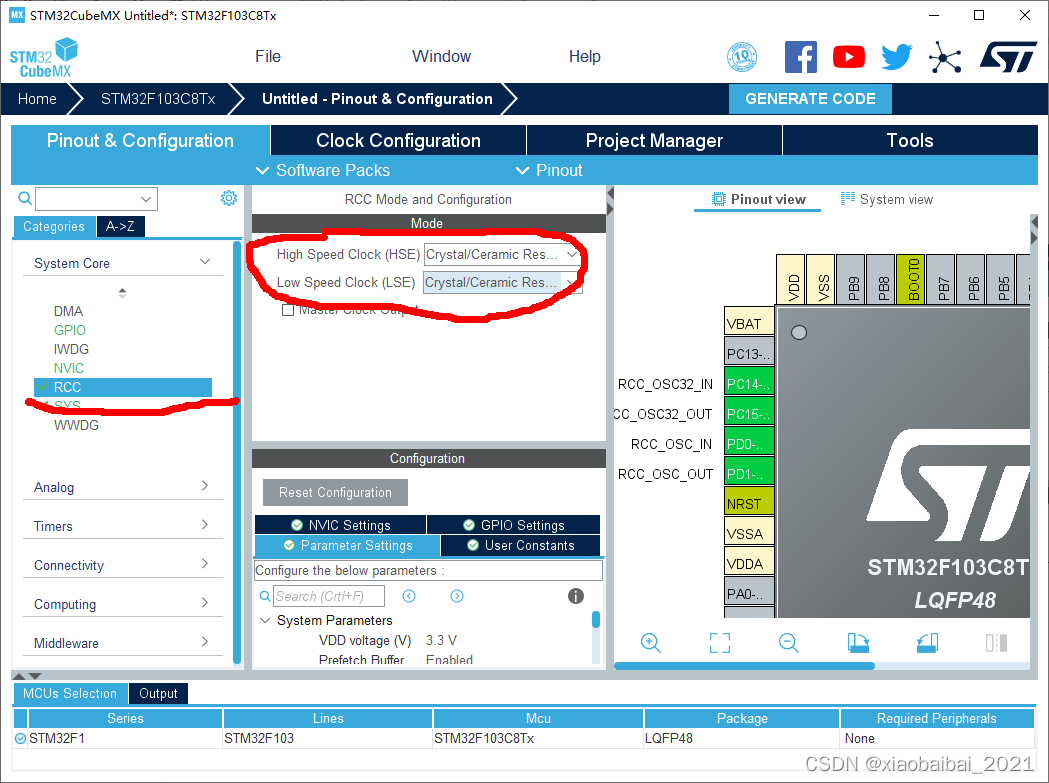Zoom in on the pinout view
Image resolution: width=1049 pixels, height=783 pixels.
pos(650,643)
